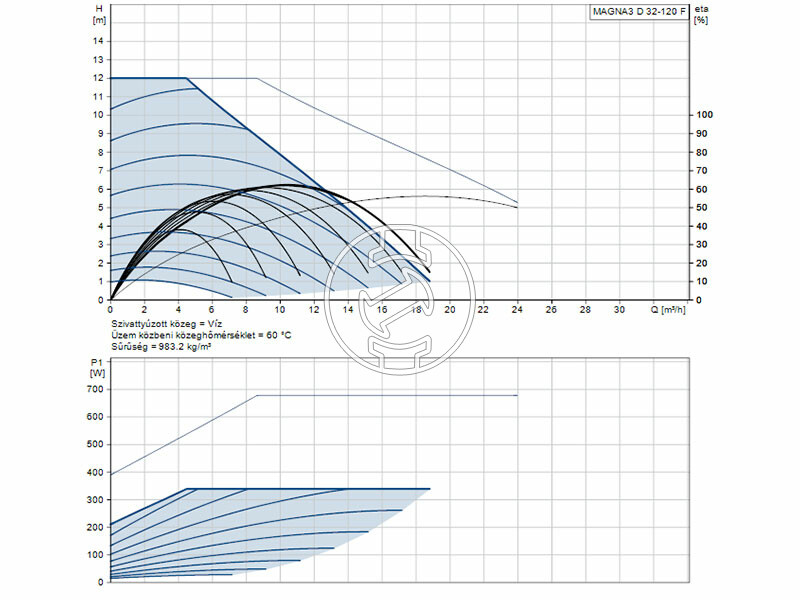Viewport: 800px width, 600px height.
Task: Click the 14 tick on the H axis
Action: [x=98, y=41]
